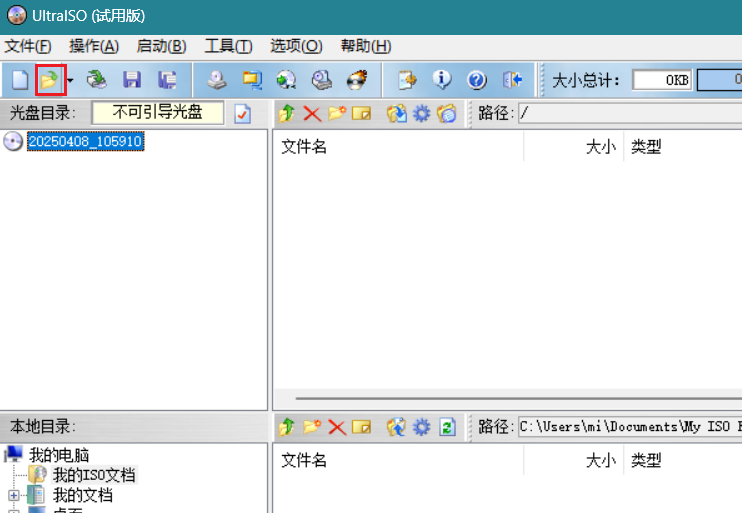Click Up folder icon in disc pane toolbar
Screen dimensions: 742x513
coord(287,114)
